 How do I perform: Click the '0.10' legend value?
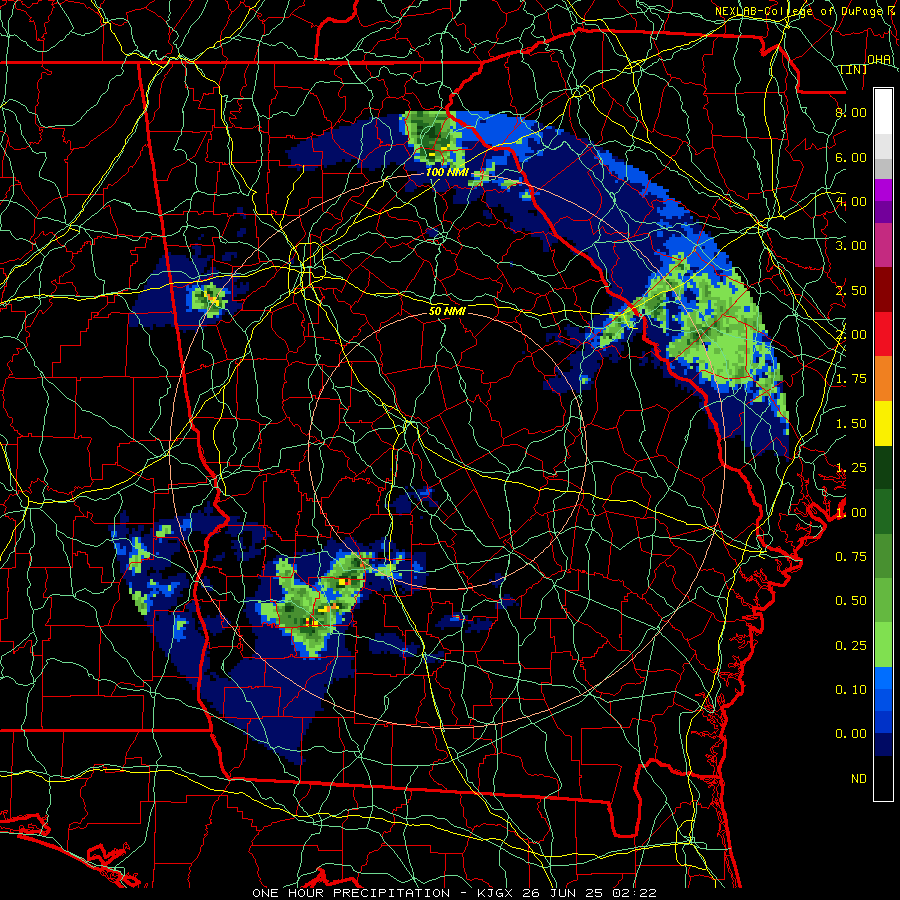pos(851,690)
